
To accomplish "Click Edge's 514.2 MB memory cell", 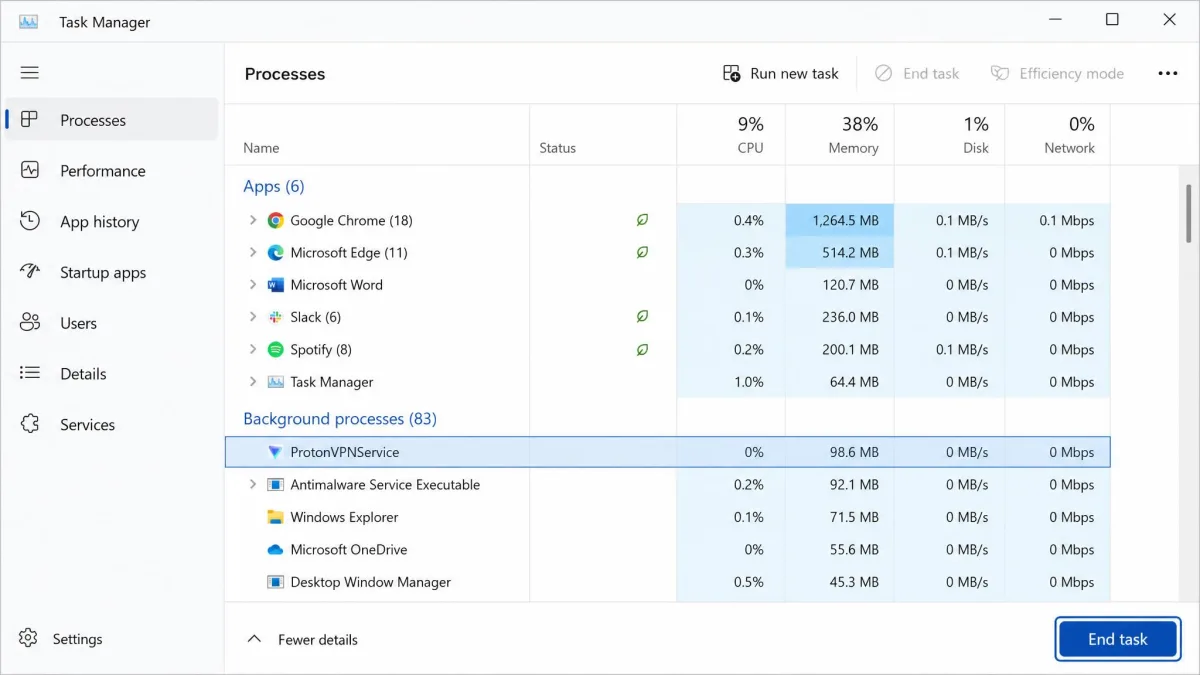I will click(840, 253).
